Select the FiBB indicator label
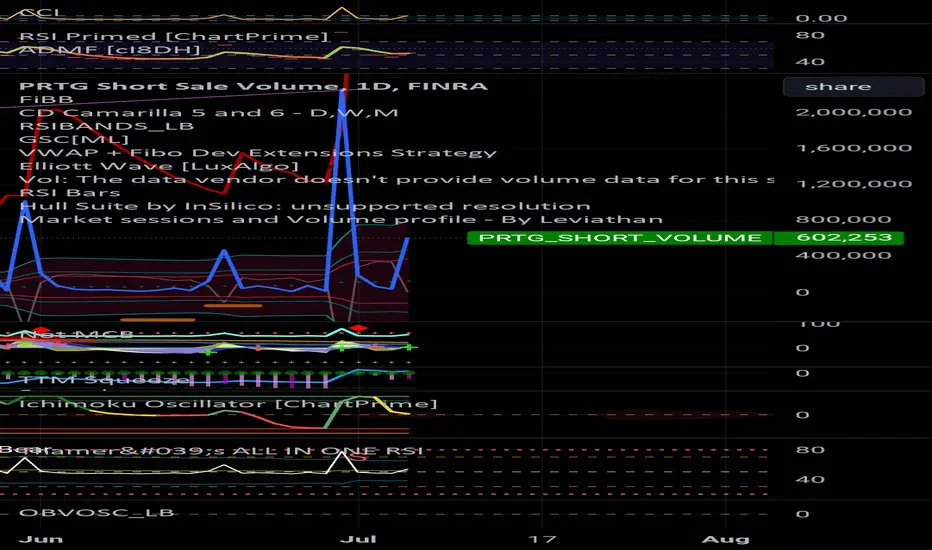This screenshot has height=550, width=932. [x=46, y=99]
